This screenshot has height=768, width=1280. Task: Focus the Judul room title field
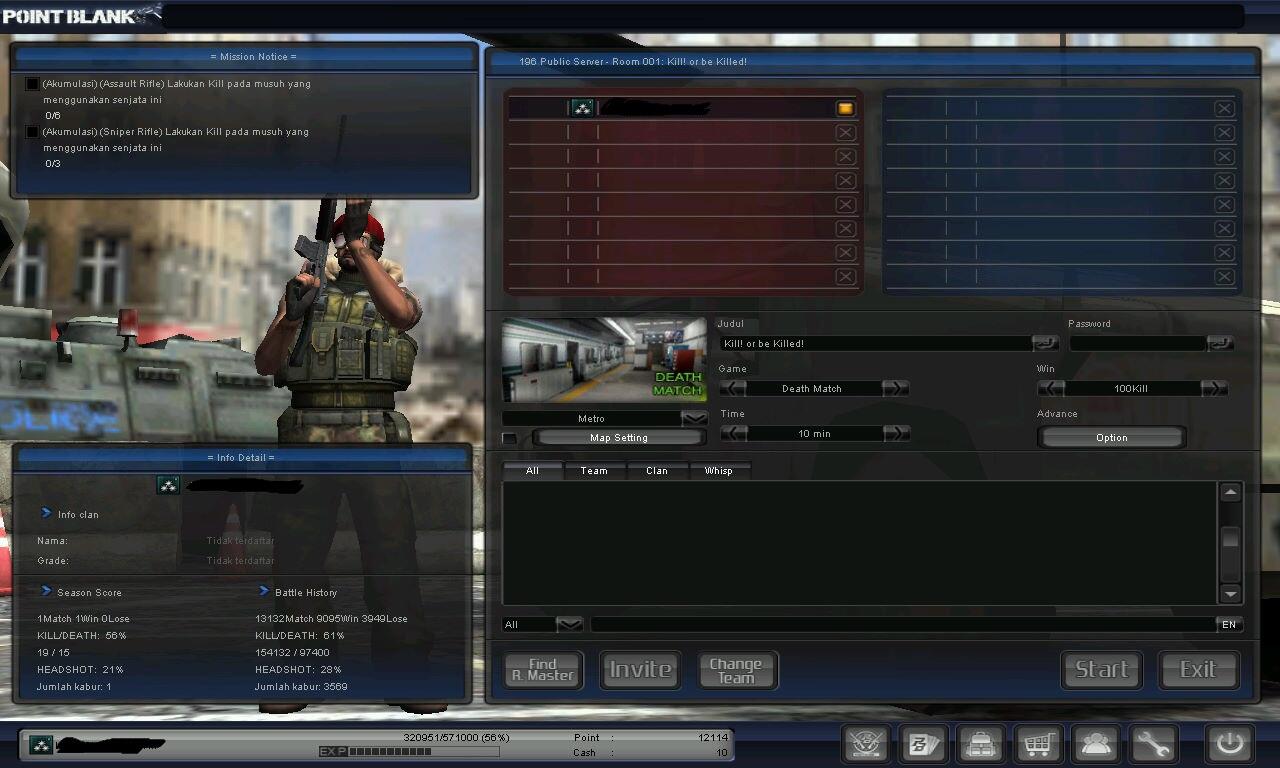(876, 343)
